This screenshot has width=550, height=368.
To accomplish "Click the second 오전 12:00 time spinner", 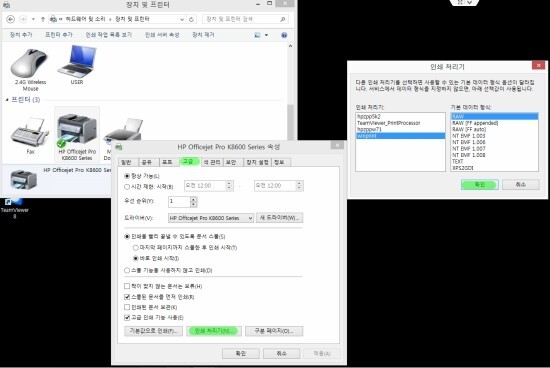I will [299, 186].
